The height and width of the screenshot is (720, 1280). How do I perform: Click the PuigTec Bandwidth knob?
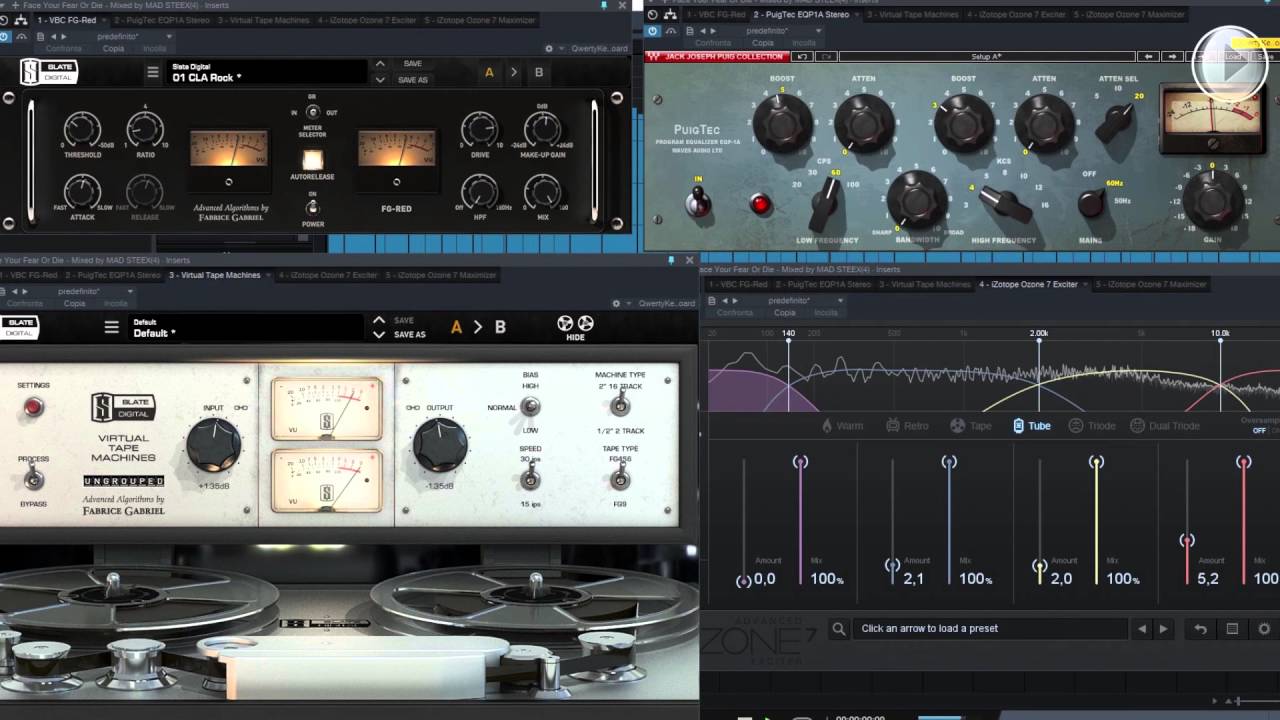click(915, 198)
